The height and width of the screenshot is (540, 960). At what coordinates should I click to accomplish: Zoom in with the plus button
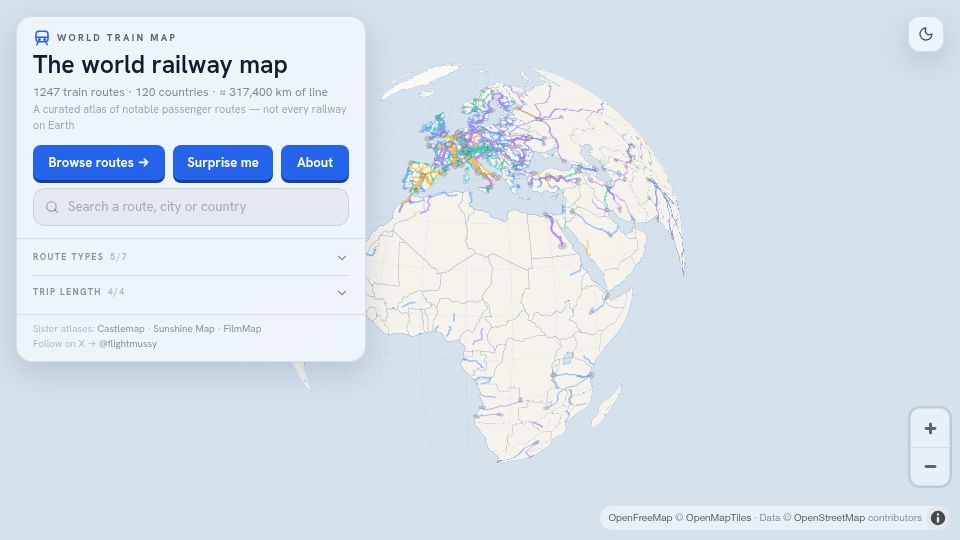[930, 429]
